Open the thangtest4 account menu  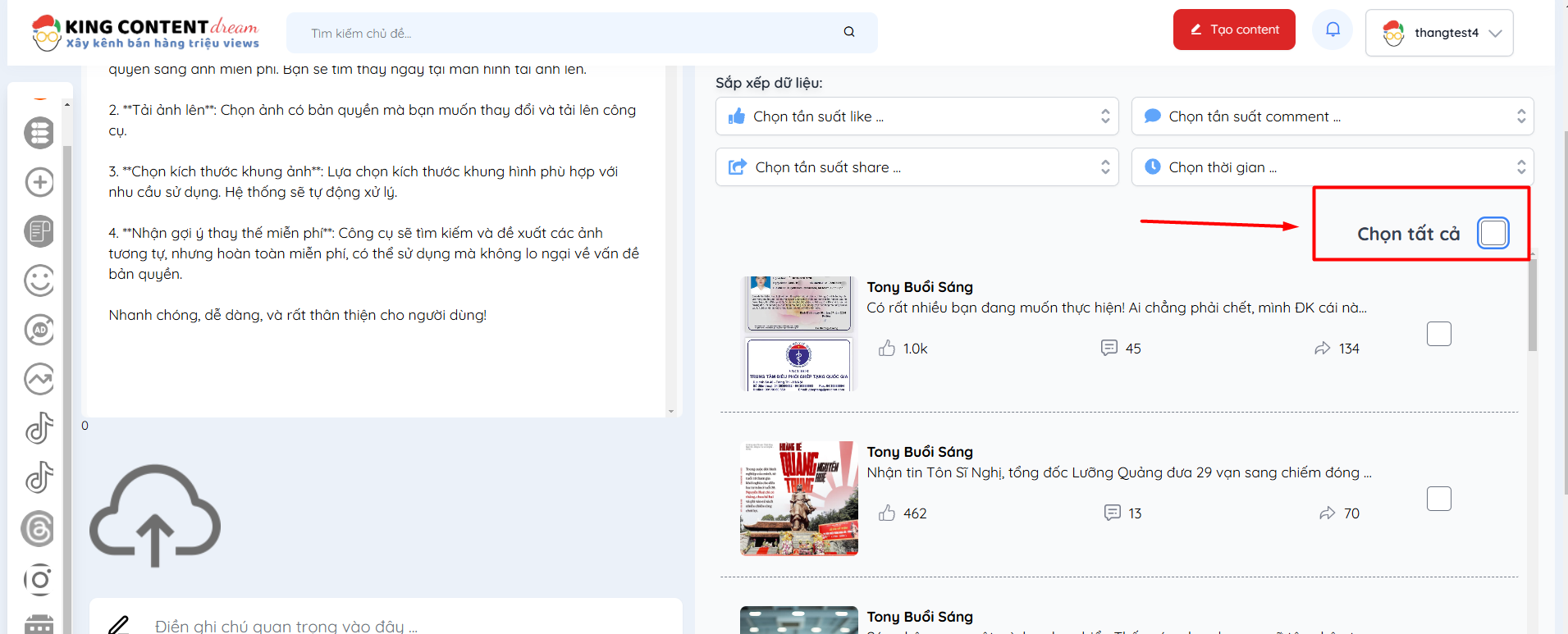[1439, 33]
